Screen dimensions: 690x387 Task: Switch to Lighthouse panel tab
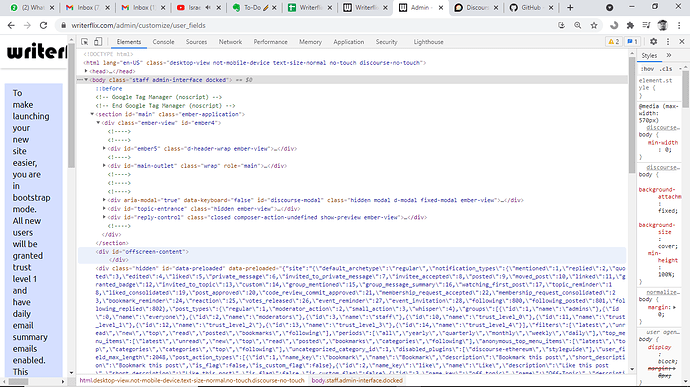(x=428, y=42)
